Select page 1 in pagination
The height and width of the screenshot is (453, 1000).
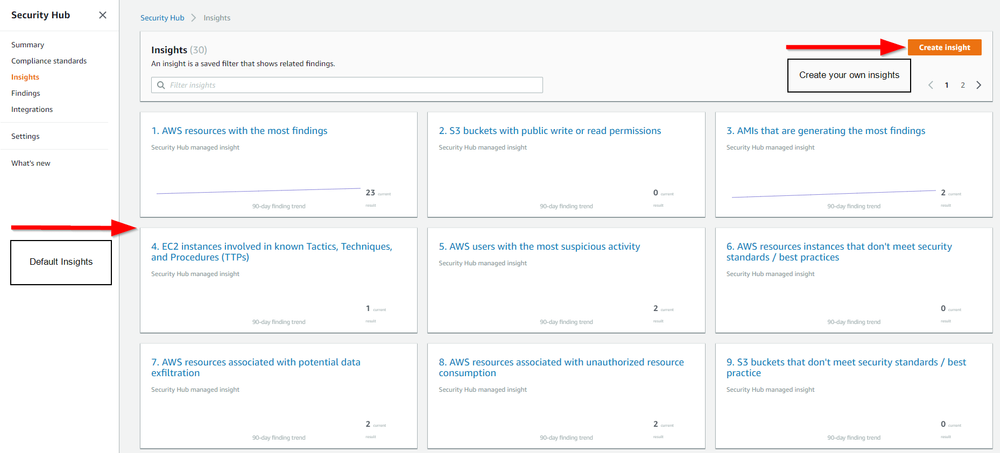tap(947, 85)
